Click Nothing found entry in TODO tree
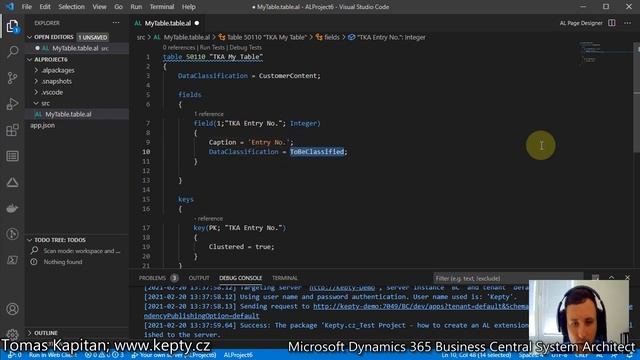The height and width of the screenshot is (360, 640). tap(63, 262)
